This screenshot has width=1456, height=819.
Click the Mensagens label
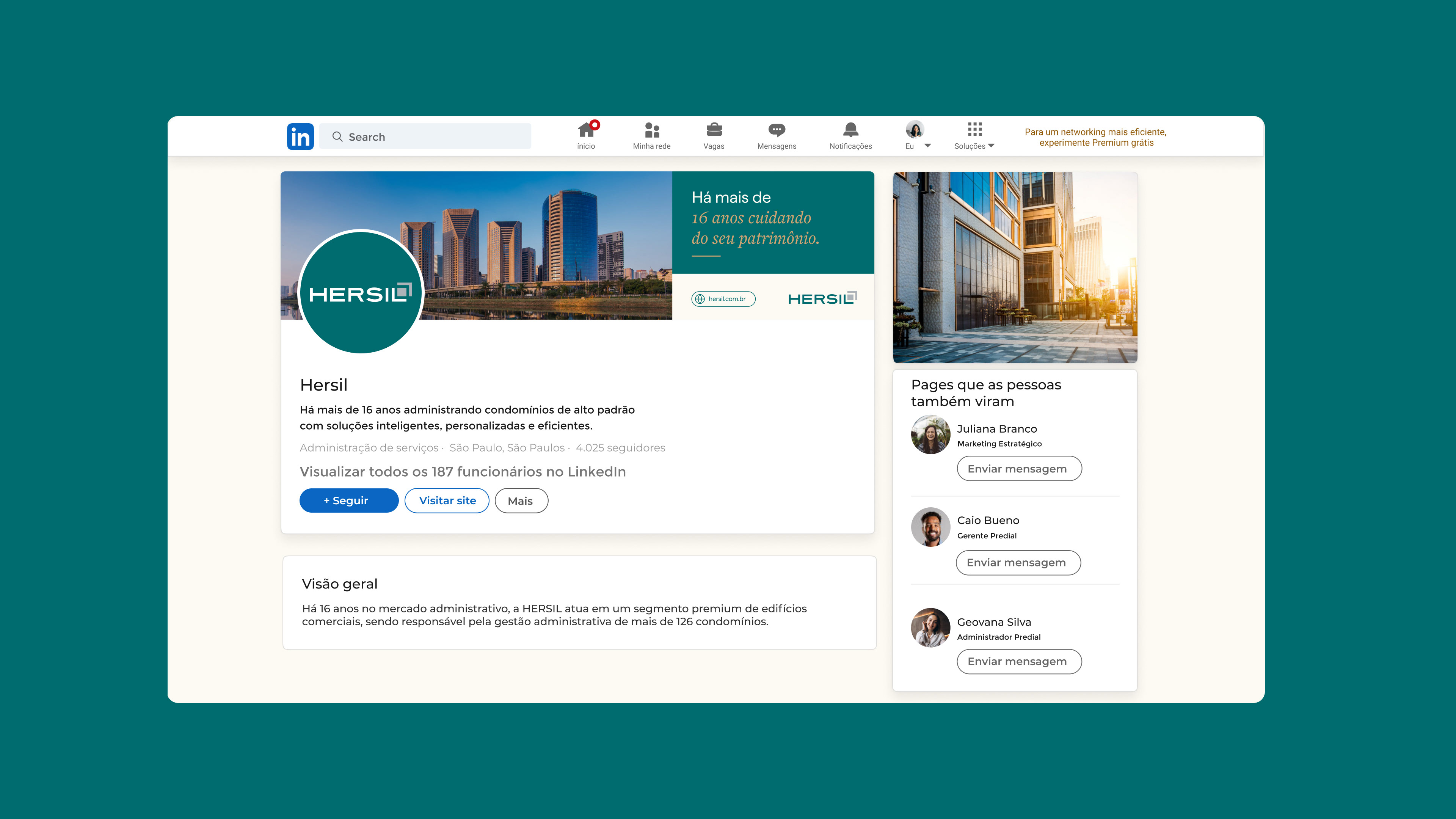click(x=777, y=146)
